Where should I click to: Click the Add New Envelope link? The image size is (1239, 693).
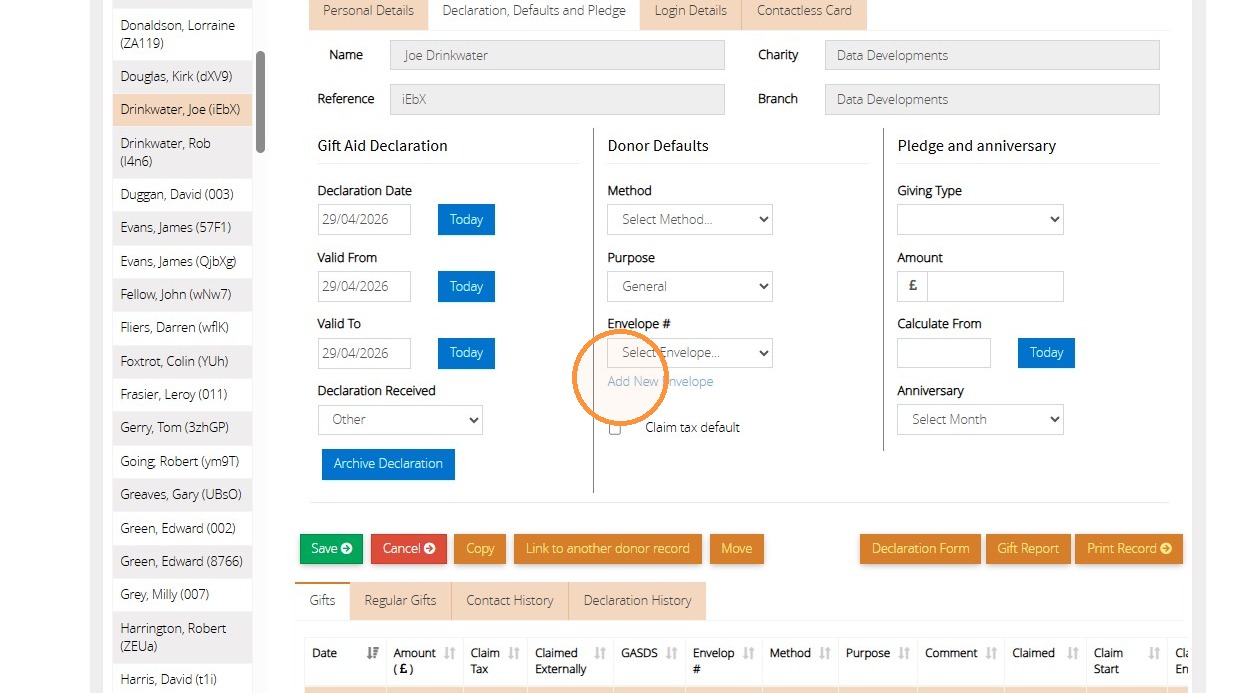pos(660,382)
